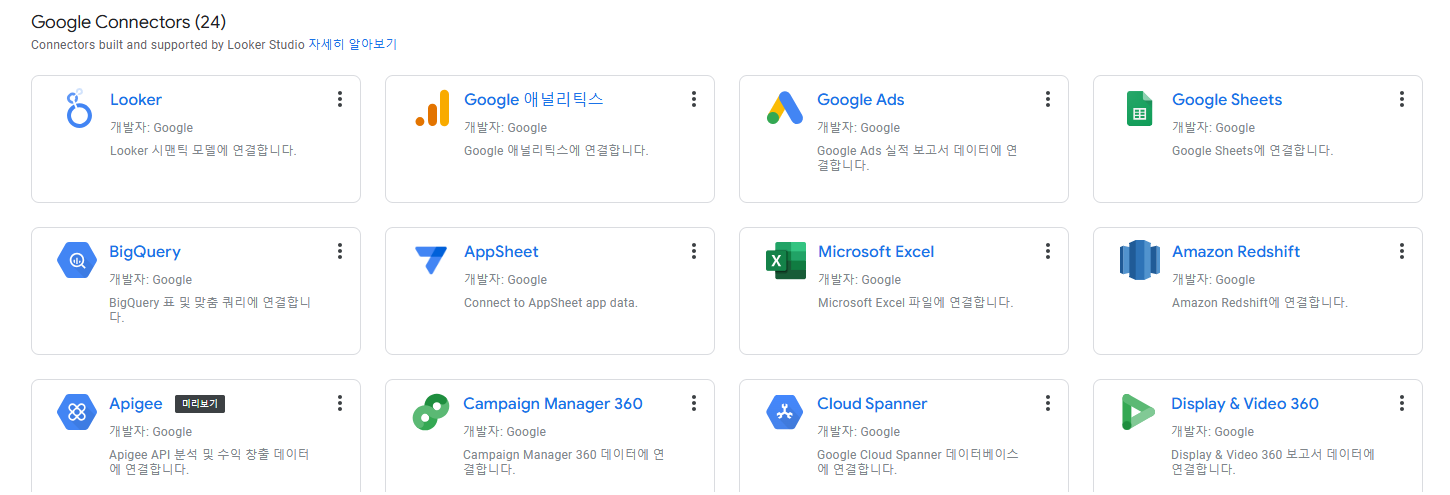Click the Google Analytics bar chart icon
This screenshot has height=495, width=1450.
pyautogui.click(x=432, y=108)
